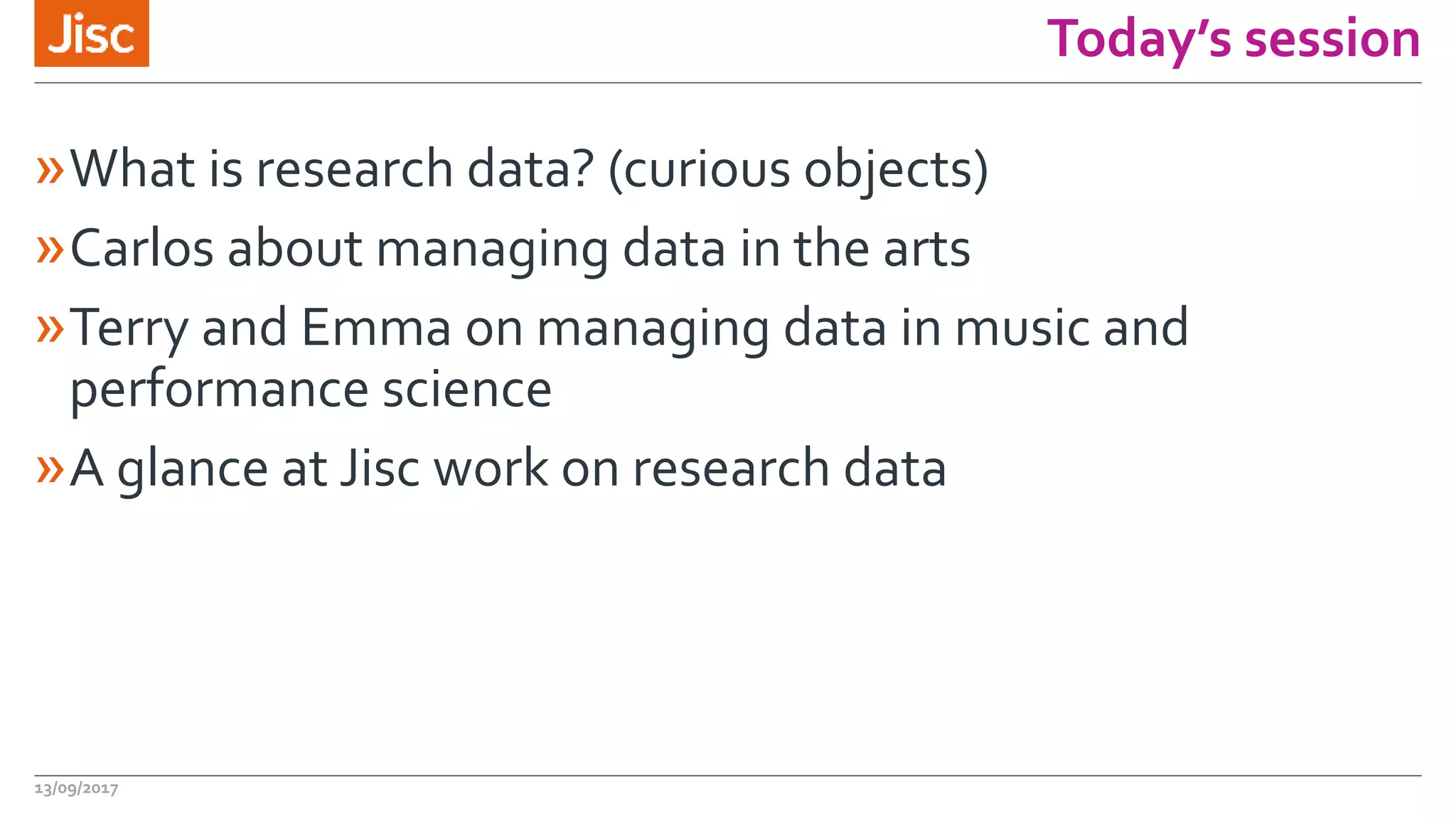
Task: Select the 'Today's session' slide title
Action: (1233, 38)
